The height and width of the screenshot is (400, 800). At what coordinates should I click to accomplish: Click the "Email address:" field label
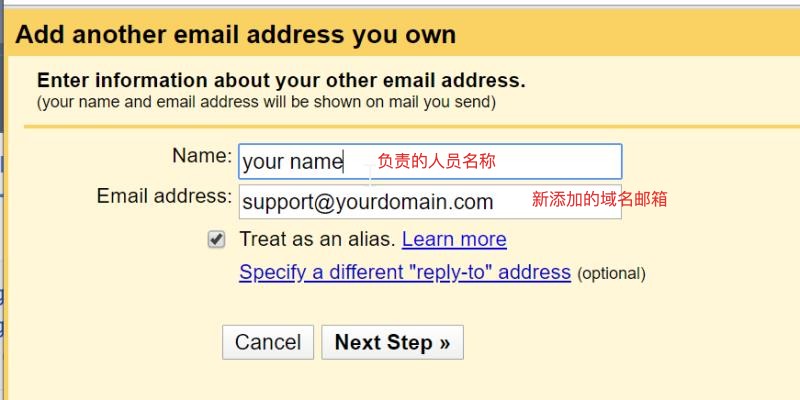(x=164, y=196)
